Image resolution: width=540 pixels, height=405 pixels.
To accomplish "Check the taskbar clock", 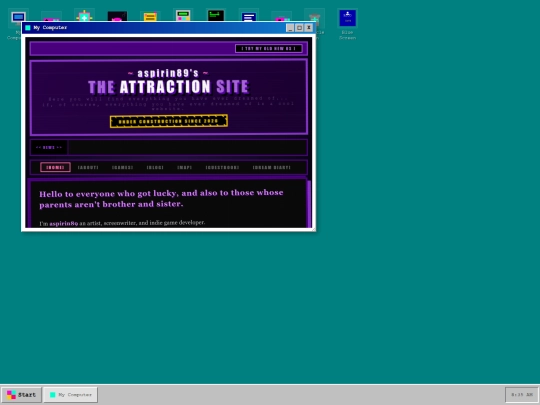I will tap(521, 395).
